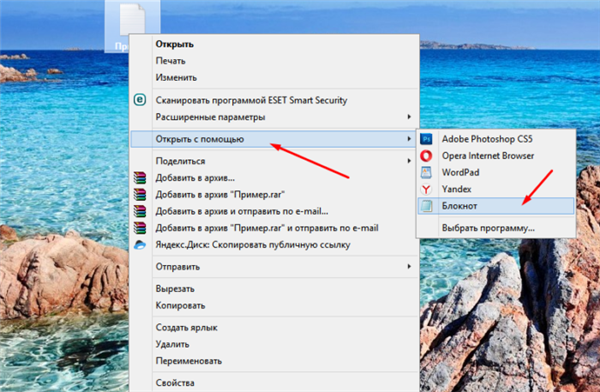Click the WordPad icon in the submenu
The height and width of the screenshot is (392, 600).
(x=426, y=172)
